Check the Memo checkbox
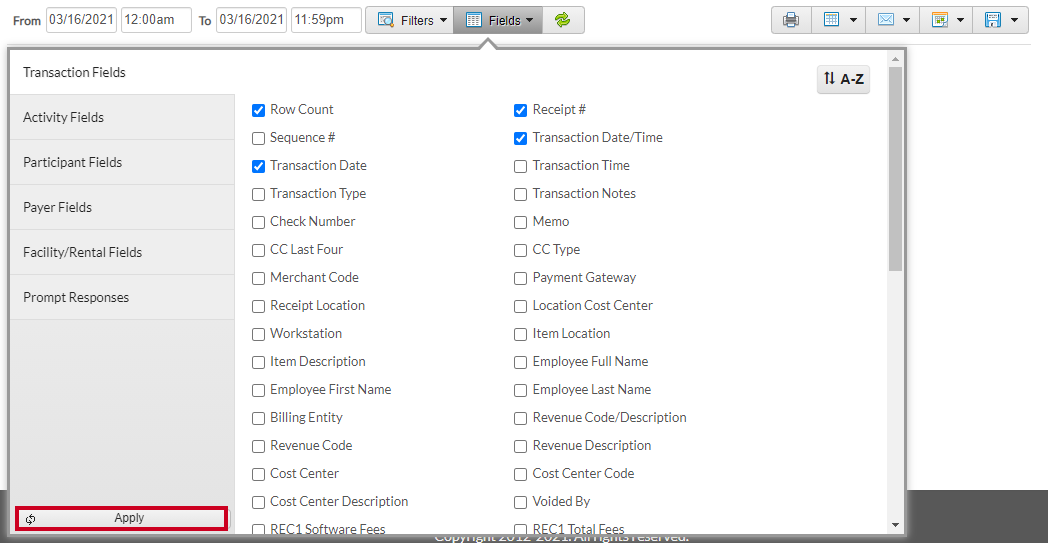 coord(521,223)
